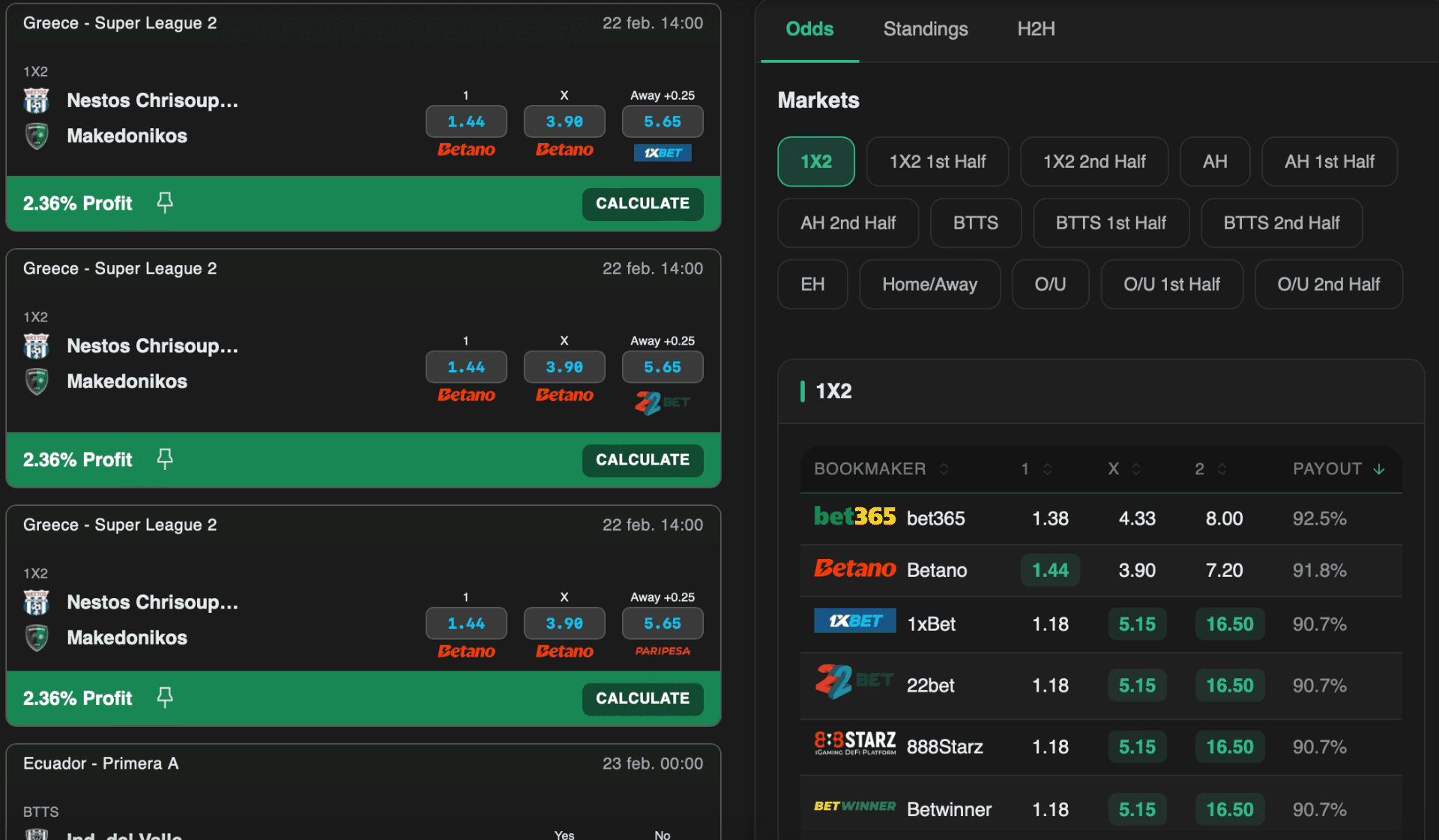Click the 1xBet logo in the 1X2 table
The height and width of the screenshot is (840, 1439).
pyautogui.click(x=854, y=620)
